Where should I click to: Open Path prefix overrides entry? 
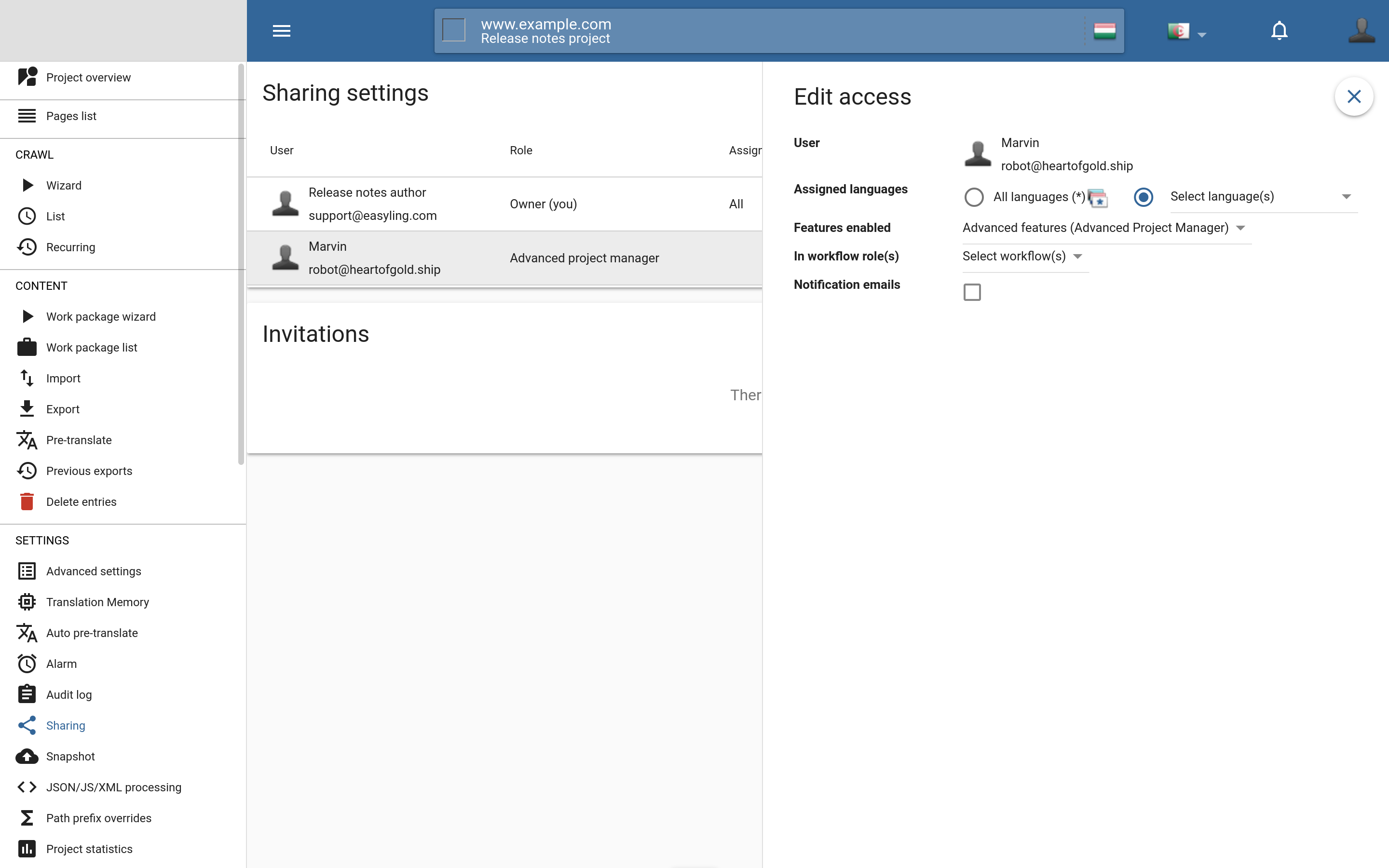click(123, 817)
